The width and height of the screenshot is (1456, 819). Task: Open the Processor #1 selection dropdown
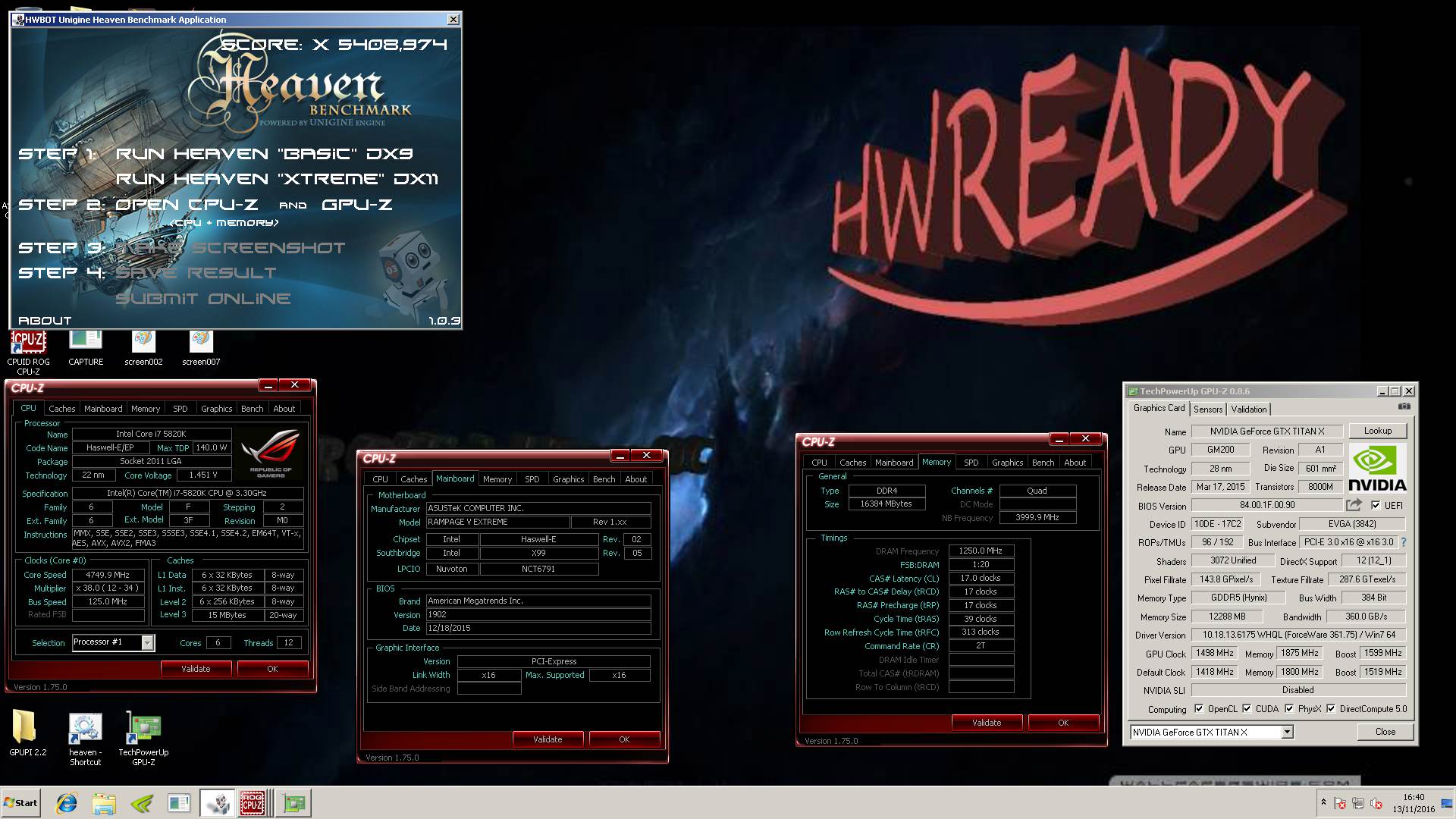point(148,643)
